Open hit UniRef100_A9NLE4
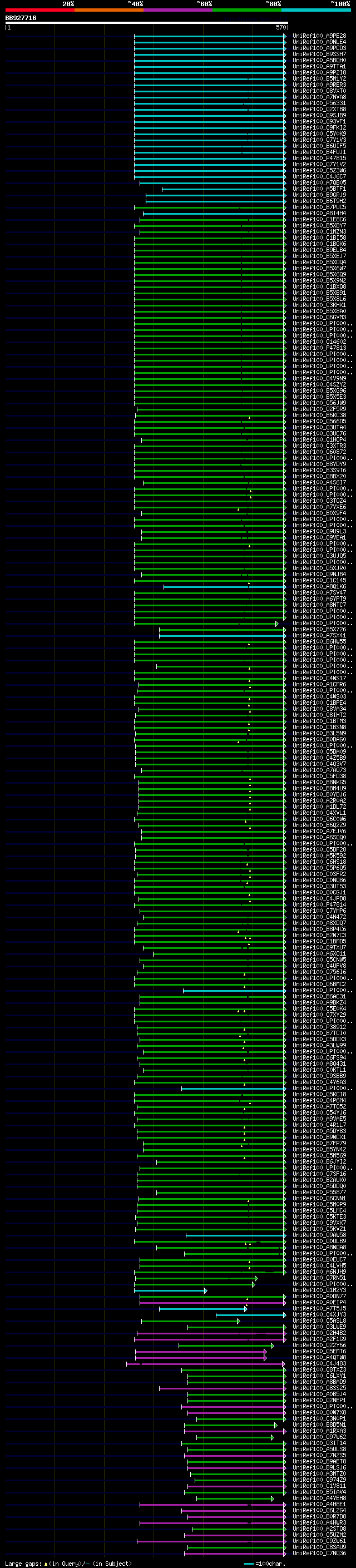 [x=319, y=42]
